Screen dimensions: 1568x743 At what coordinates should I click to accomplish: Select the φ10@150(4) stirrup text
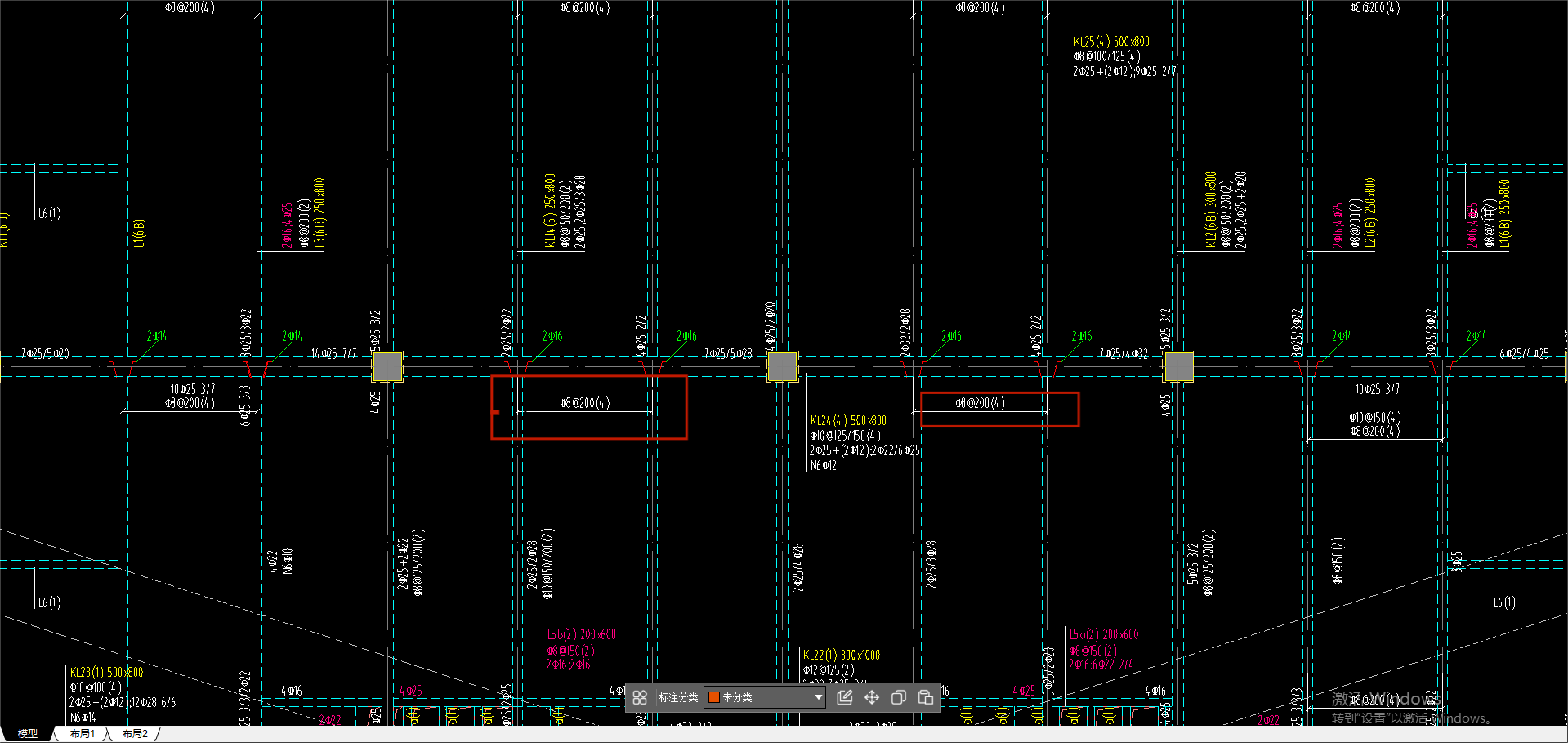[x=1374, y=417]
